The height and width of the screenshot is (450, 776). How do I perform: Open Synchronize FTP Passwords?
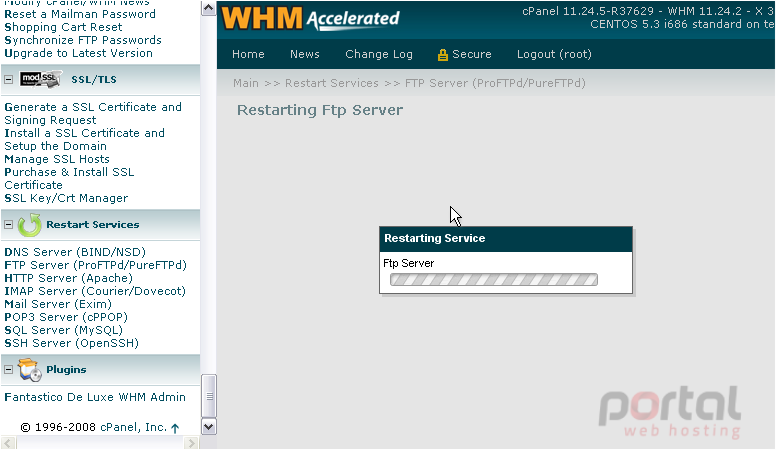pyautogui.click(x=83, y=40)
